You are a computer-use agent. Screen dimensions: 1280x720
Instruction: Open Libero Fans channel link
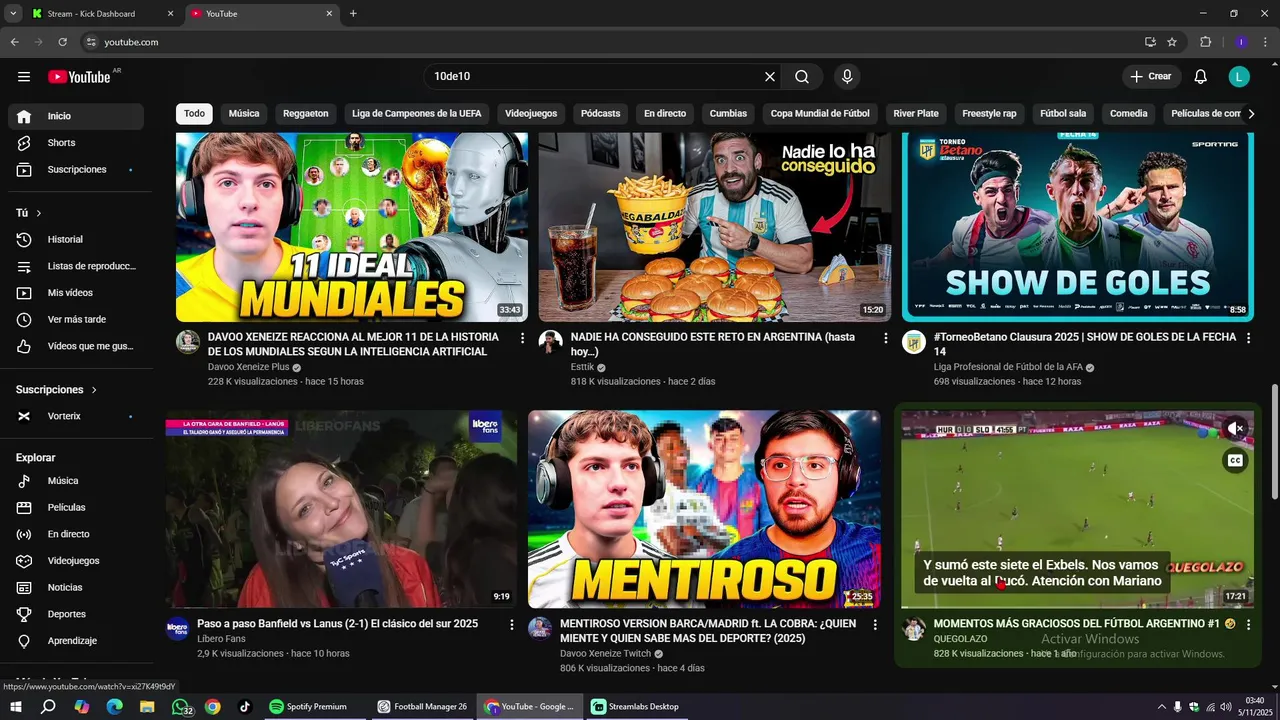(x=221, y=639)
